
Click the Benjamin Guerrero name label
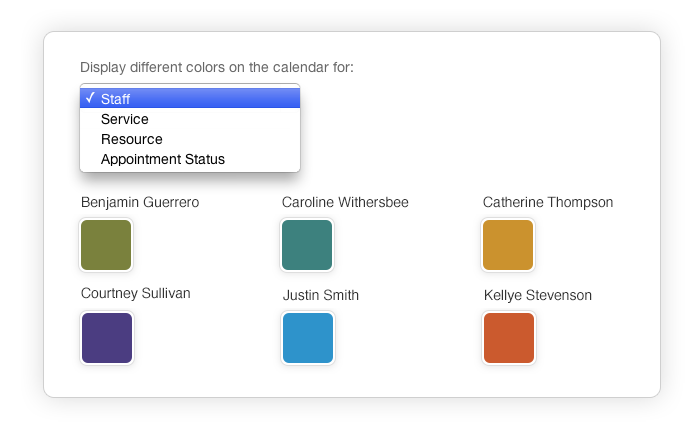140,203
